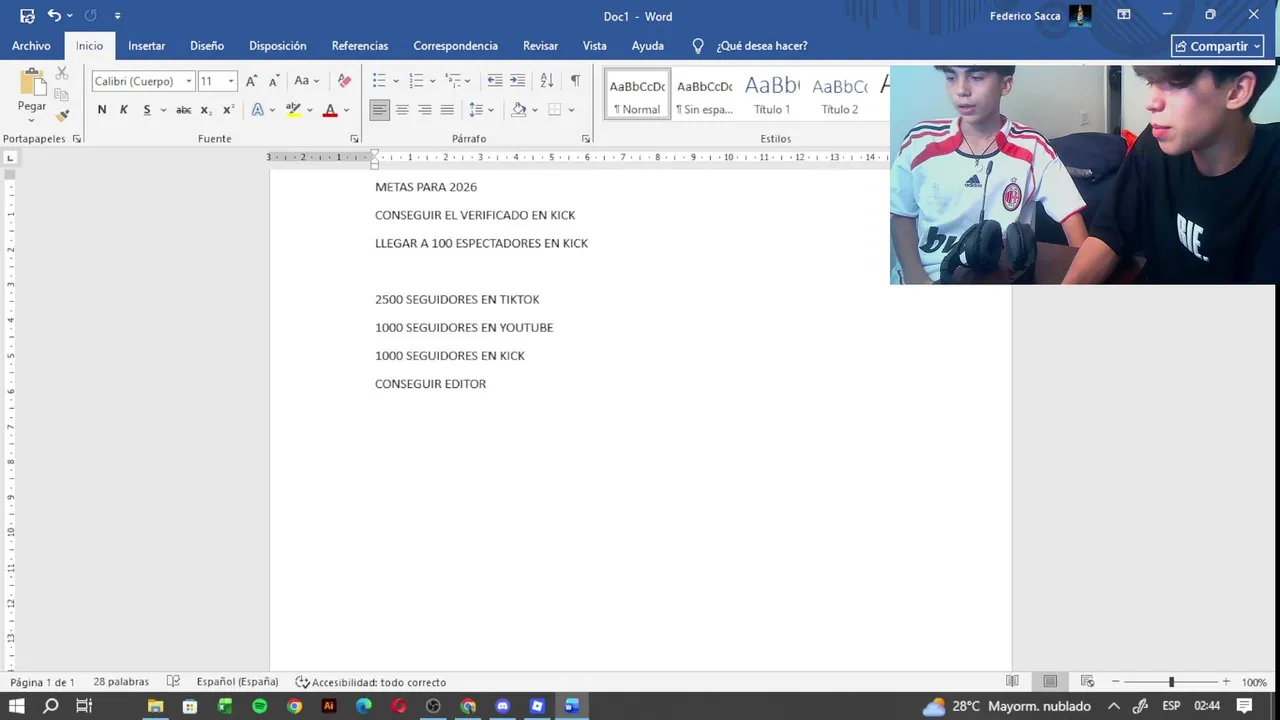Open the Párrafo dialog launcher
1280x720 pixels.
pos(586,139)
